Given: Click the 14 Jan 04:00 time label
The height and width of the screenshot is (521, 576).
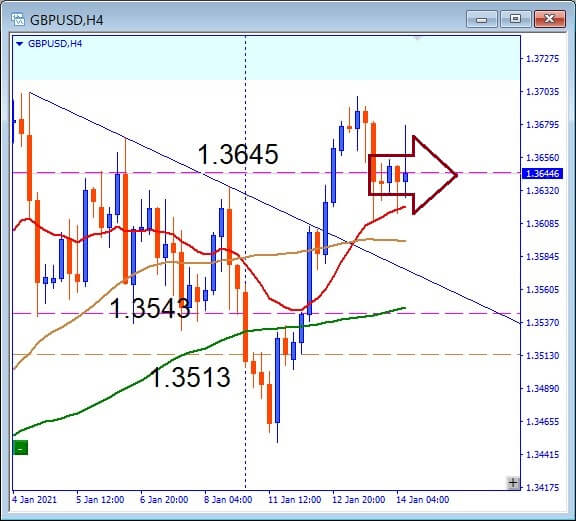Looking at the screenshot, I should 422,500.
